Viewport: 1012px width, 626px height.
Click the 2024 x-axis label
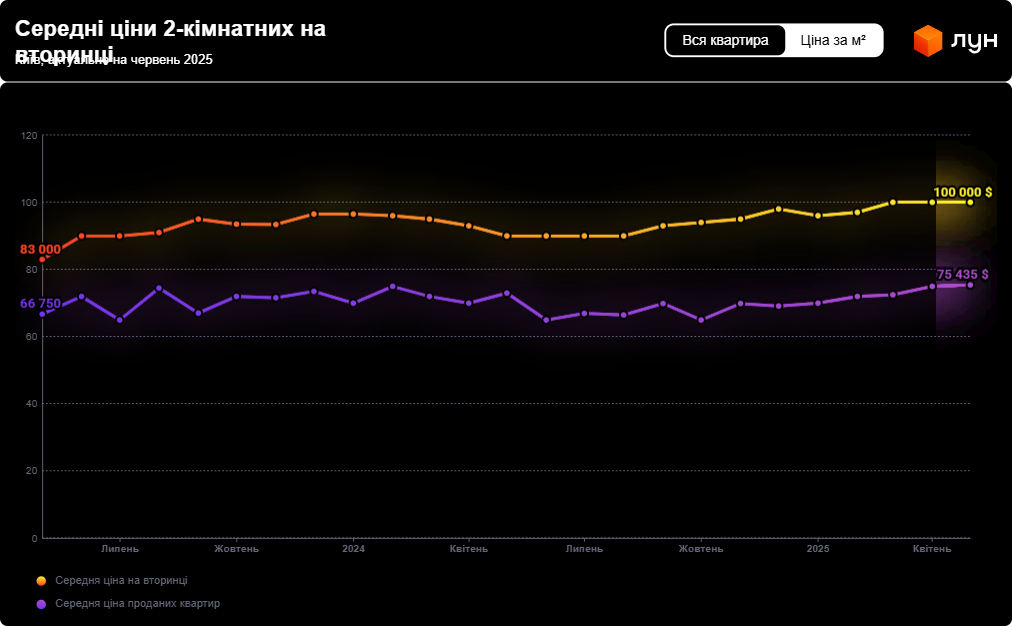(353, 549)
